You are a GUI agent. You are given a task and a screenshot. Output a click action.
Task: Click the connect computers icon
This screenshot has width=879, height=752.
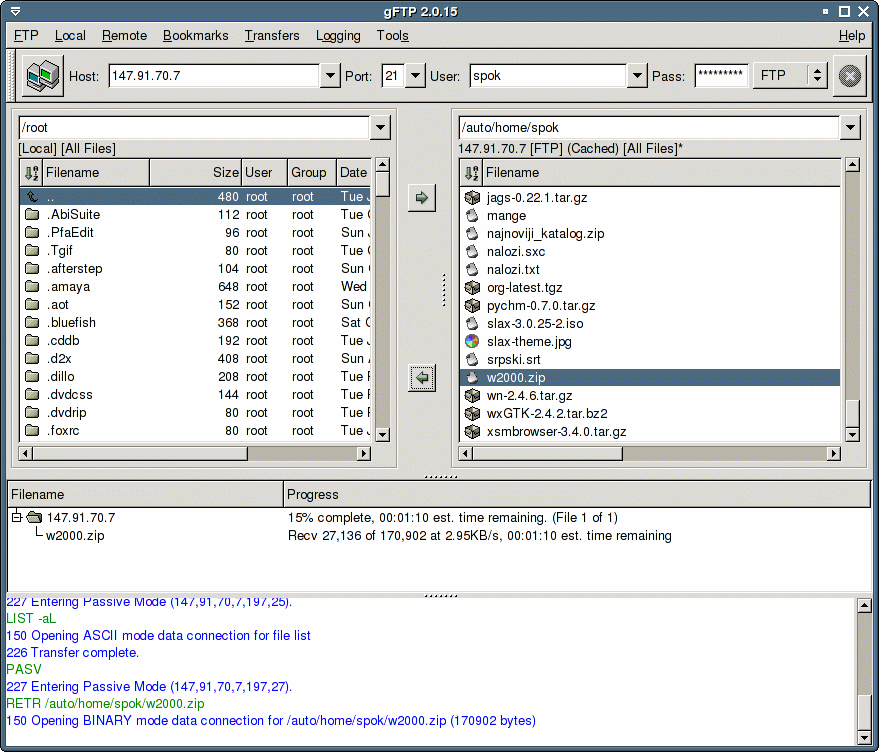43,76
